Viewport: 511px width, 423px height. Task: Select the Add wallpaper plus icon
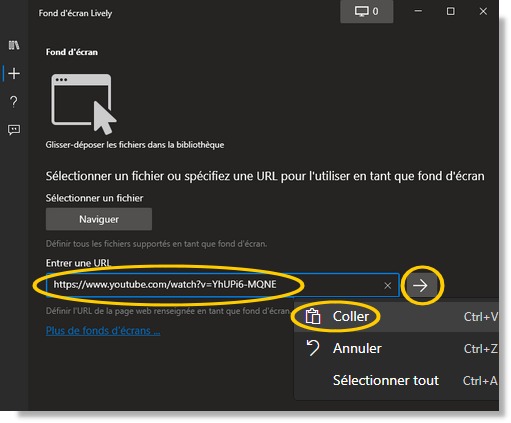pyautogui.click(x=14, y=73)
